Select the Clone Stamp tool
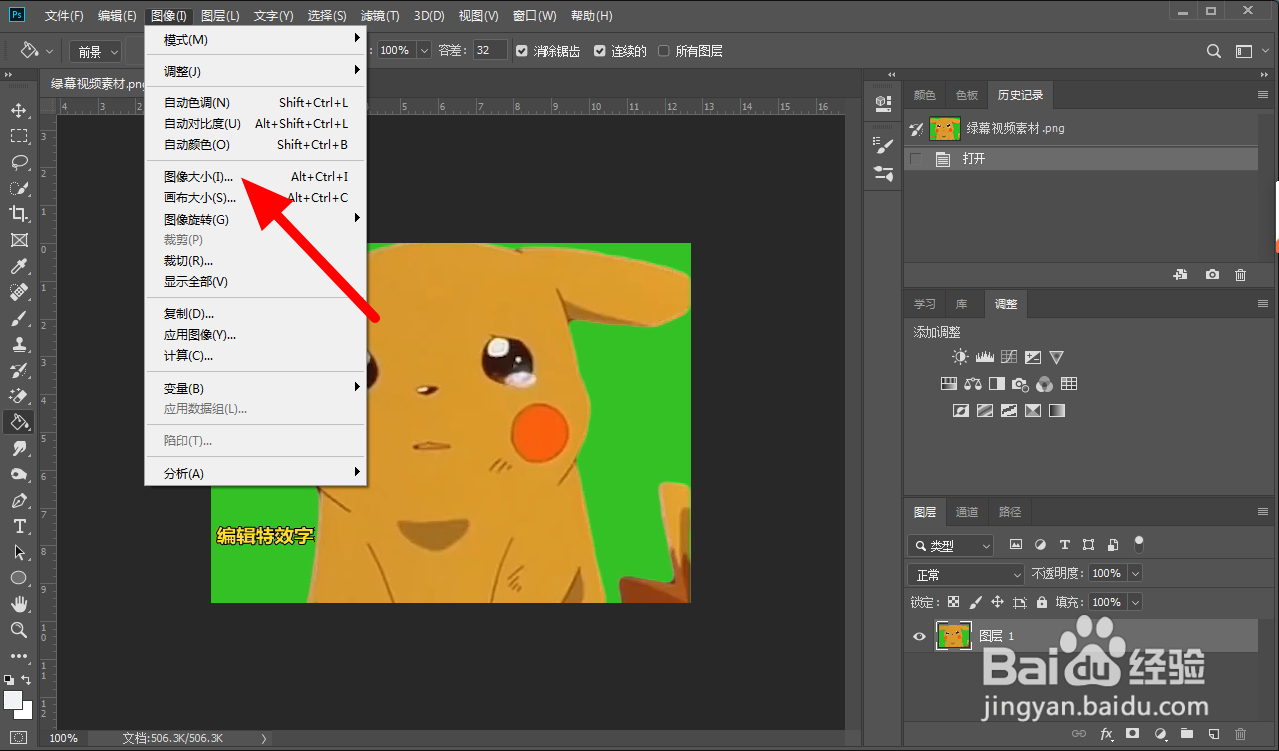Screen dimensions: 1279x751 click(19, 344)
